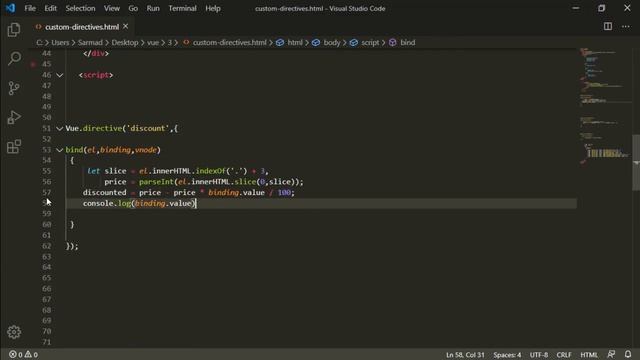Screen dimensions: 640x360
Task: Click the closing </div> tag on line 44
Action: click(96, 53)
